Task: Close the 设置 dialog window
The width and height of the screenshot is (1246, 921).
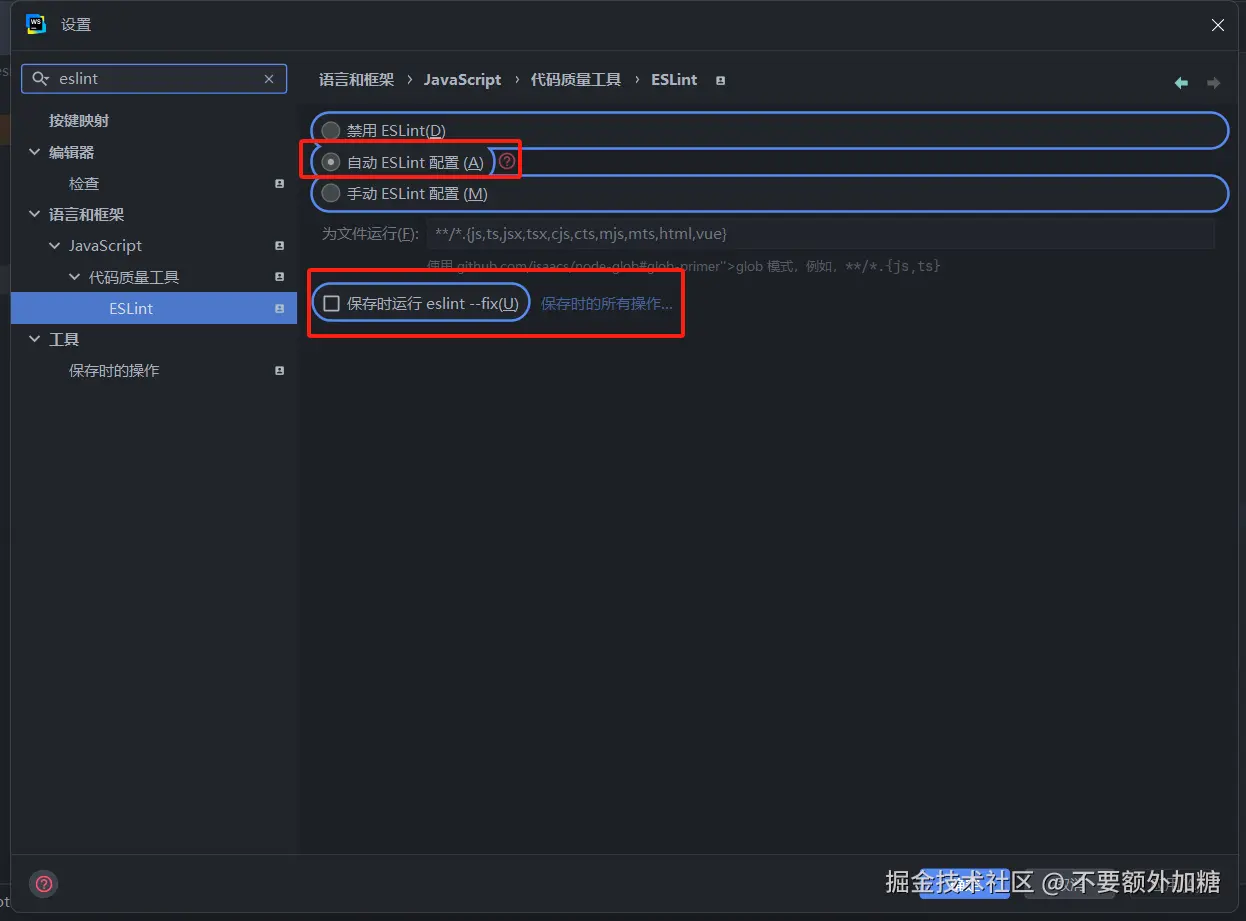Action: point(1218,26)
